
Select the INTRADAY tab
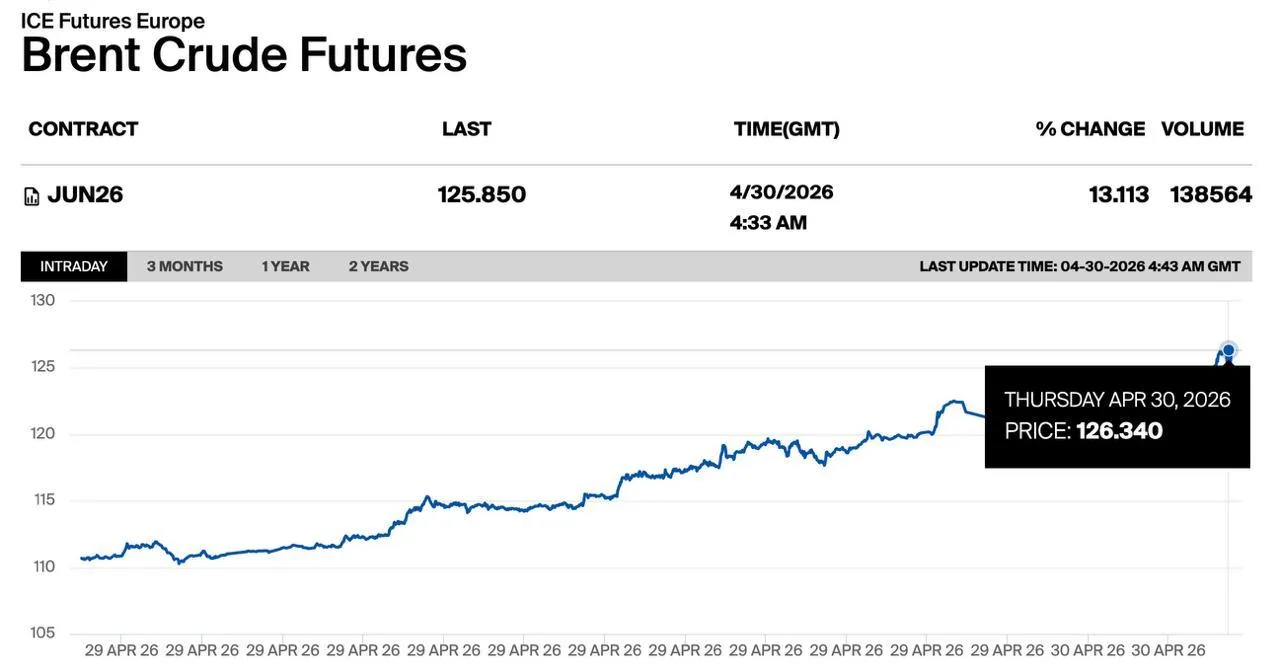point(74,266)
